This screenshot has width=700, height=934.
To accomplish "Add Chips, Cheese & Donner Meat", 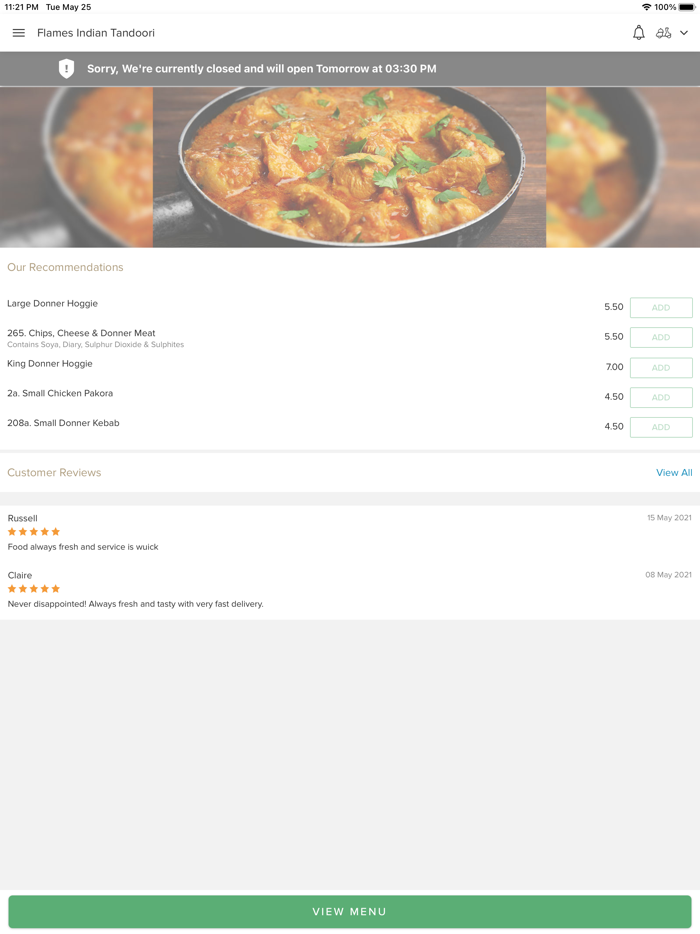I will (661, 337).
